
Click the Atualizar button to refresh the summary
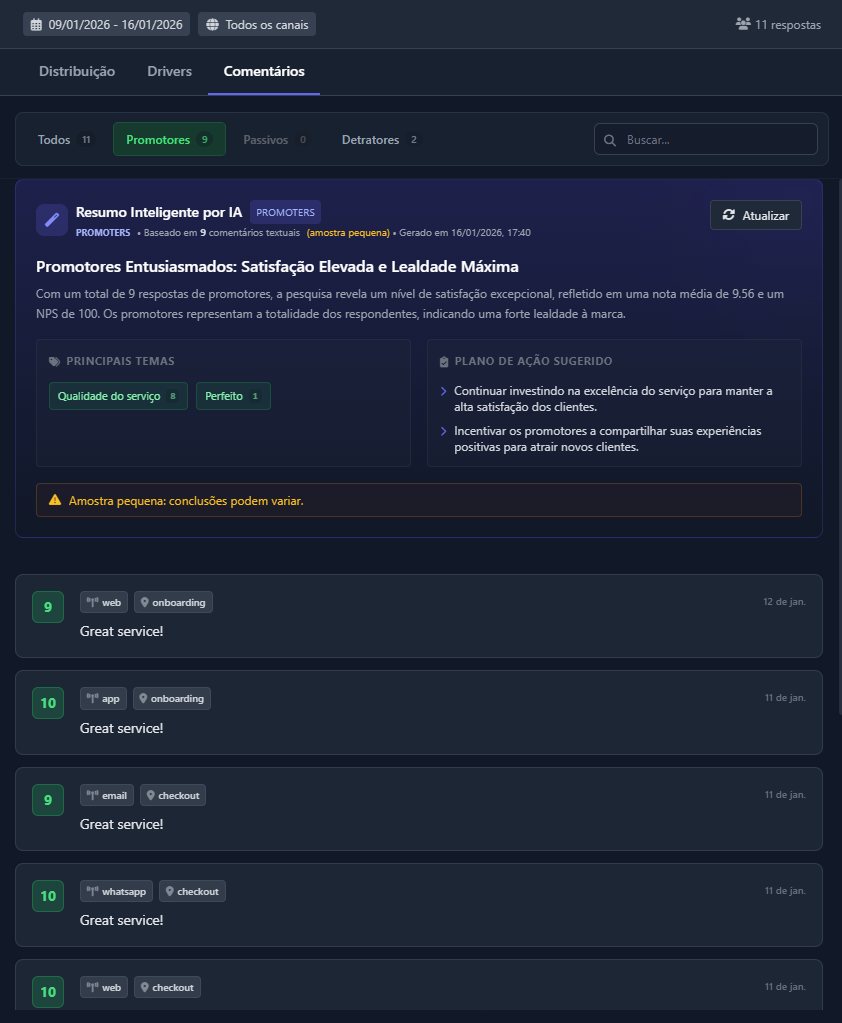point(755,214)
